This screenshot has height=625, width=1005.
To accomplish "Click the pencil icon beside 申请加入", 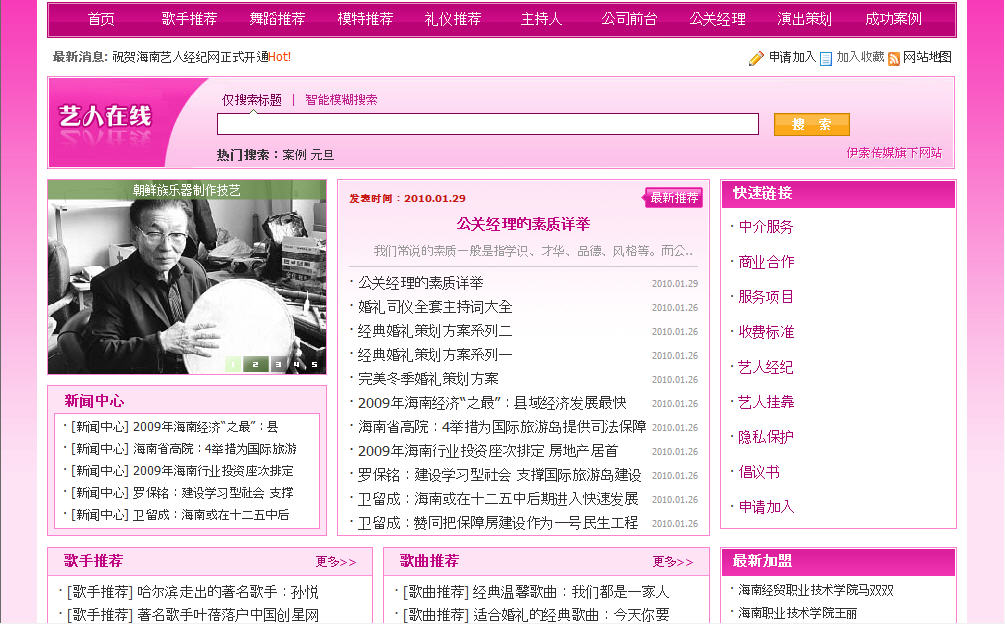I will point(756,58).
